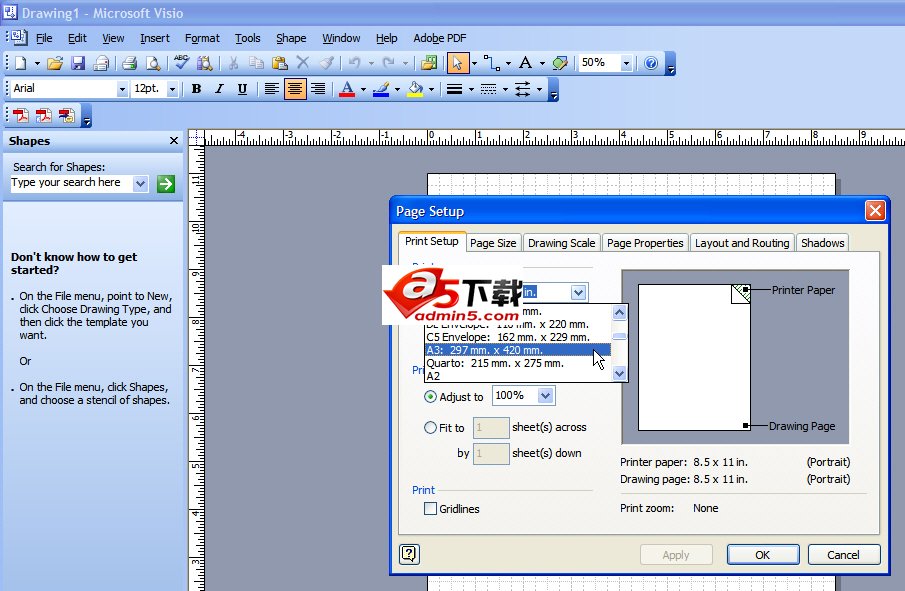
Task: Select the Connector tool
Action: (x=491, y=63)
